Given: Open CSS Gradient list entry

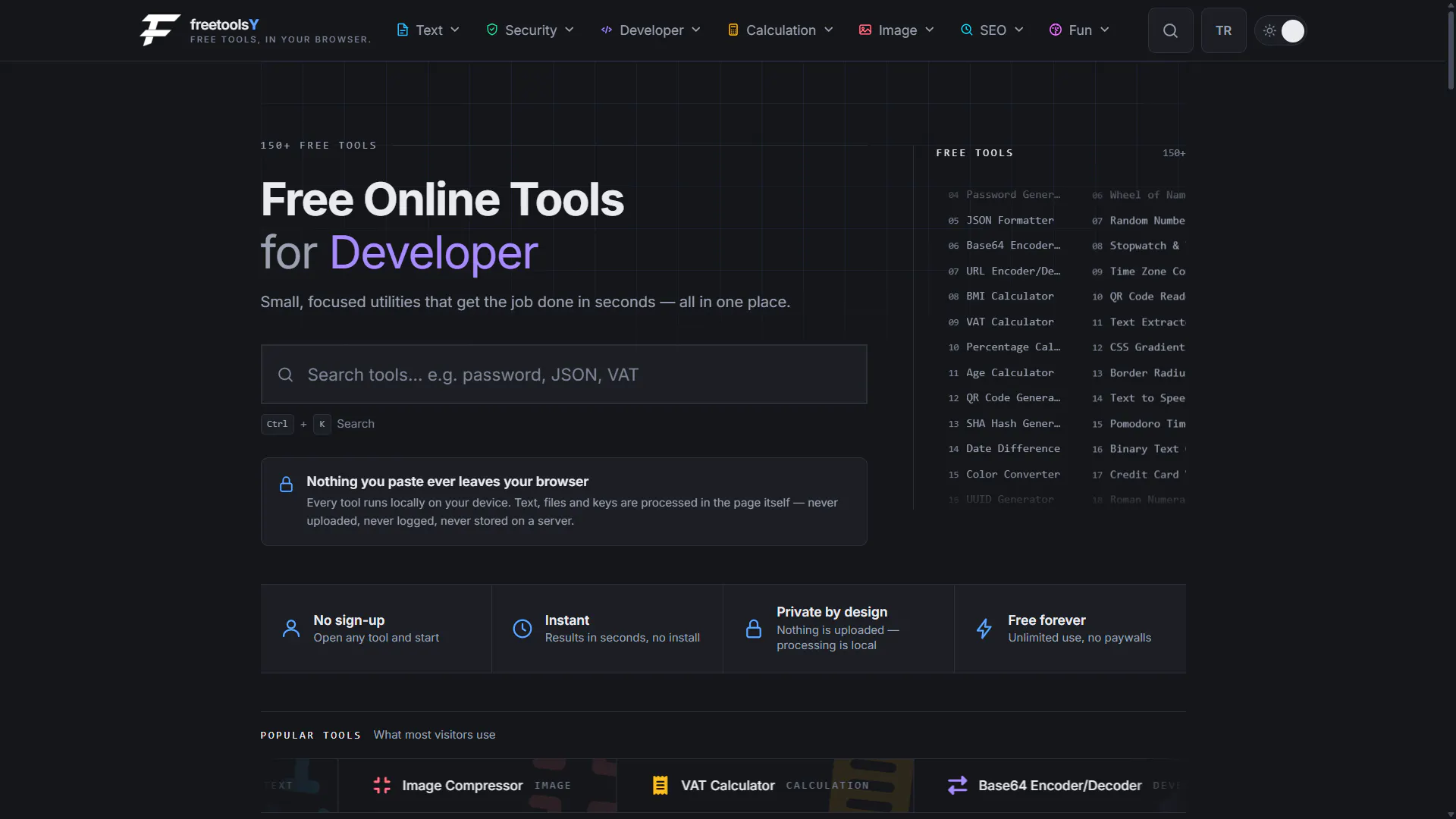Looking at the screenshot, I should tap(1139, 347).
